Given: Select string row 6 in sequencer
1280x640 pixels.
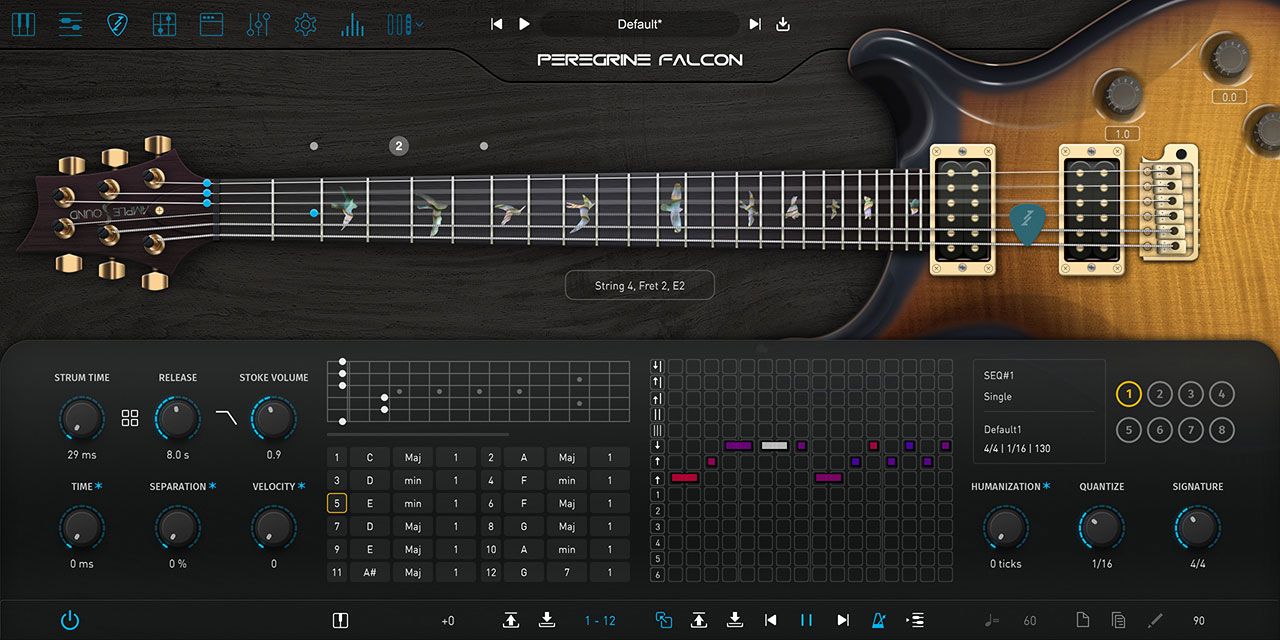Looking at the screenshot, I should point(657,575).
